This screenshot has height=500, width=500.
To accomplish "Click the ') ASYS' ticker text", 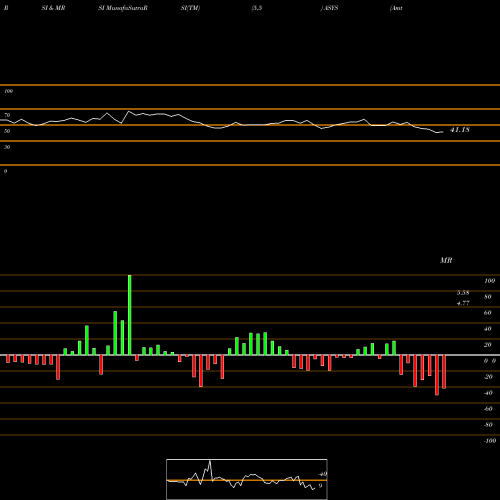I will point(330,8).
